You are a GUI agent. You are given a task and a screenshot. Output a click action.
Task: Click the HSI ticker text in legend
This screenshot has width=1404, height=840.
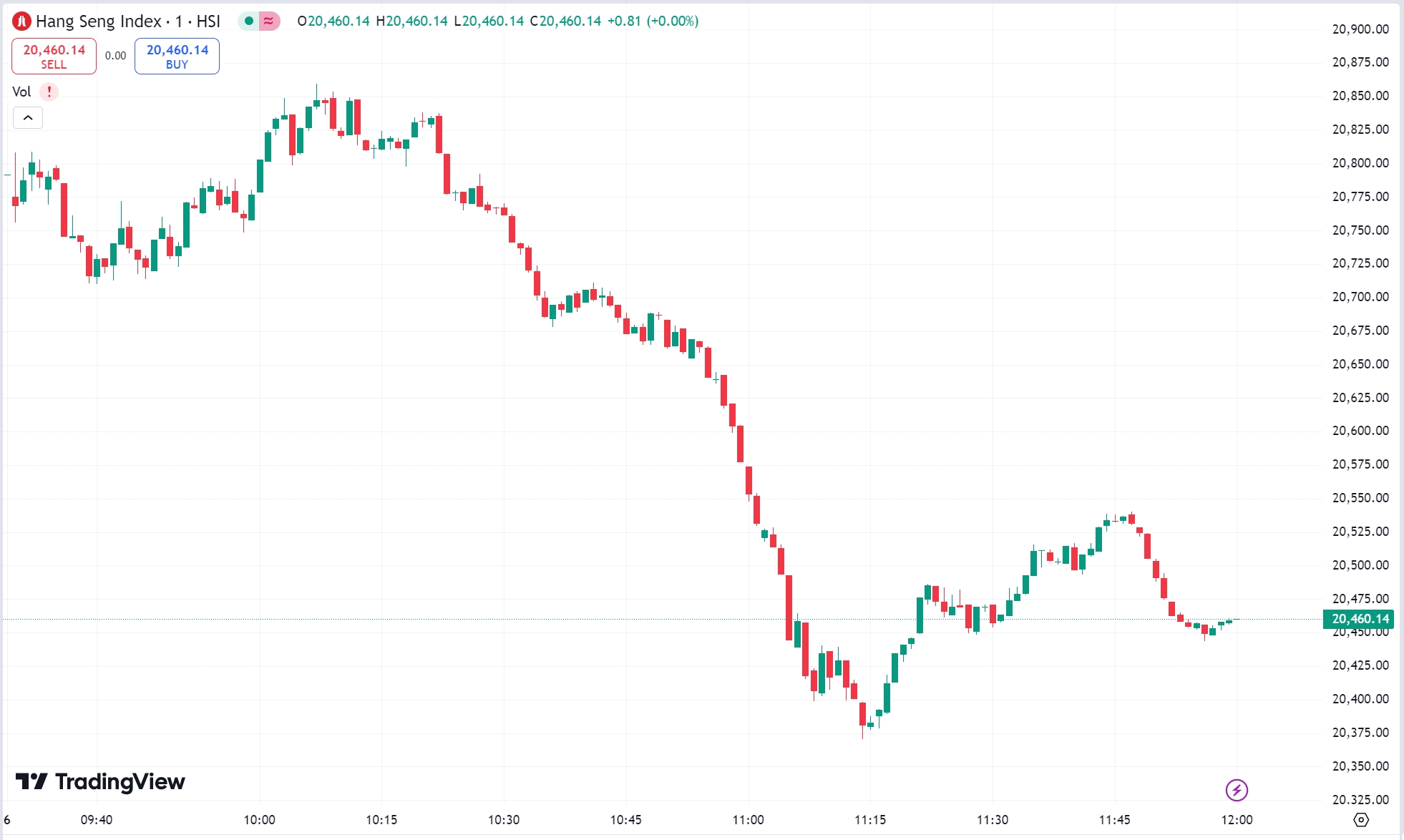207,21
